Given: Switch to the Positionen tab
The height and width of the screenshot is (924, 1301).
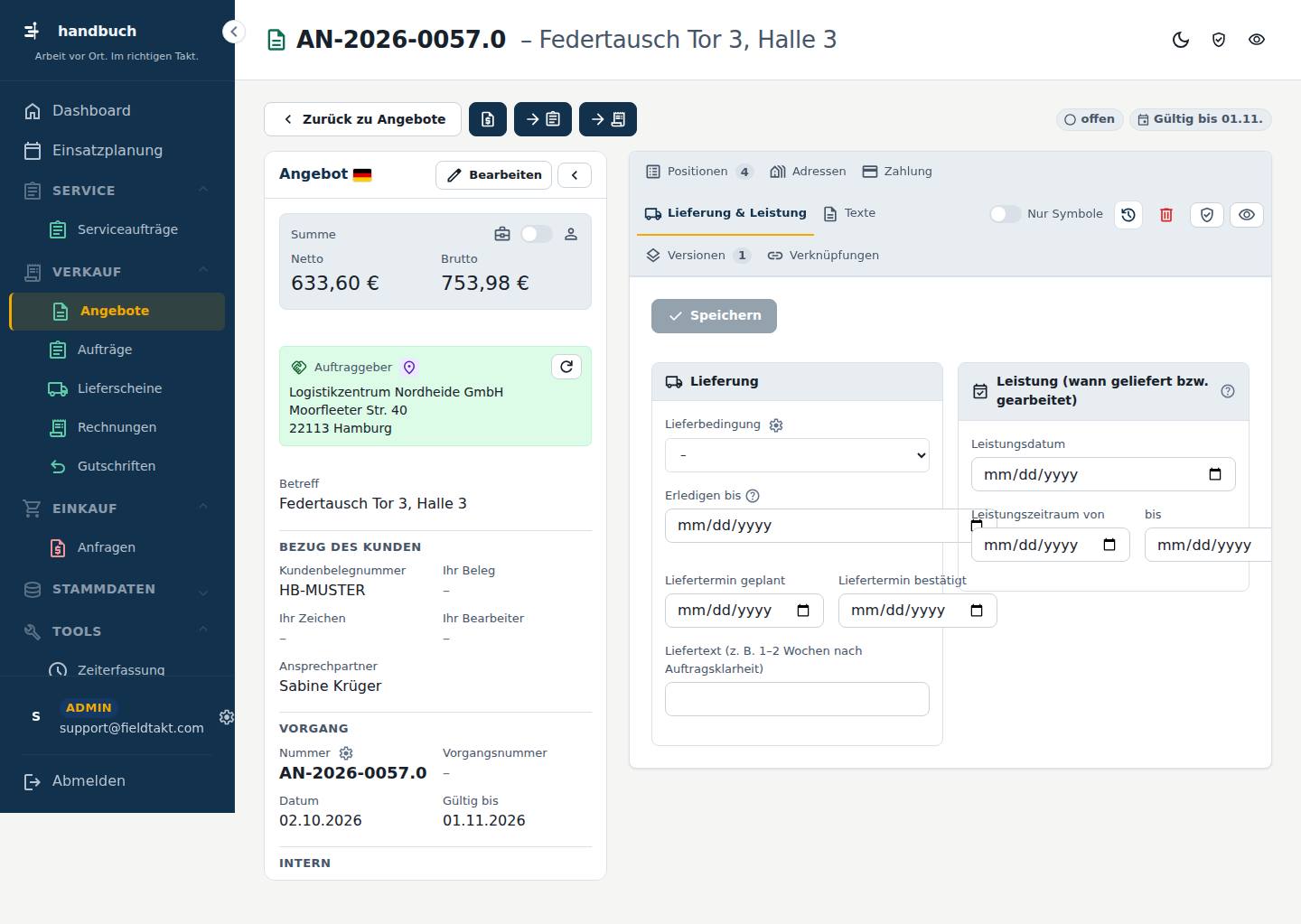Looking at the screenshot, I should (x=699, y=172).
